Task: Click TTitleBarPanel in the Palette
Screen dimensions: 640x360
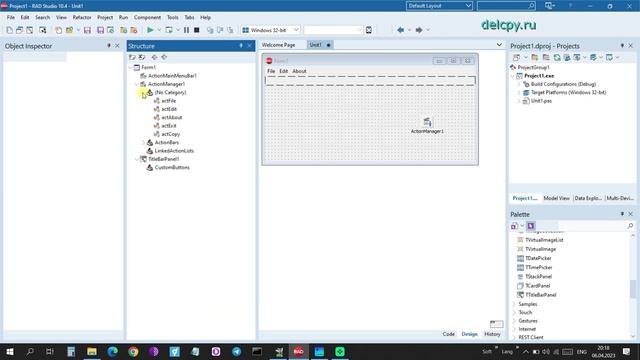Action: [541, 295]
